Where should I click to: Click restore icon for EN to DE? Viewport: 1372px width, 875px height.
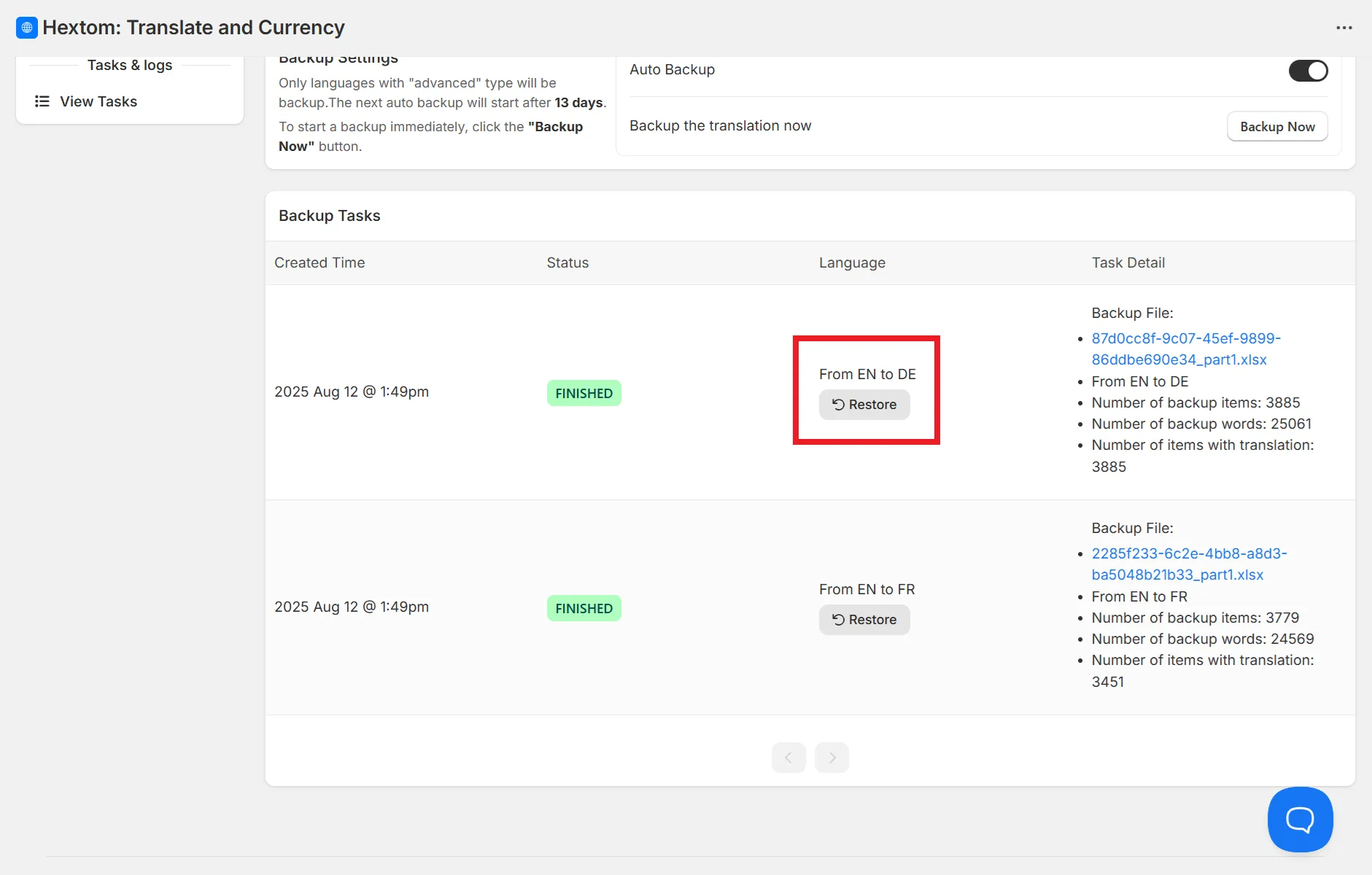[x=838, y=405]
